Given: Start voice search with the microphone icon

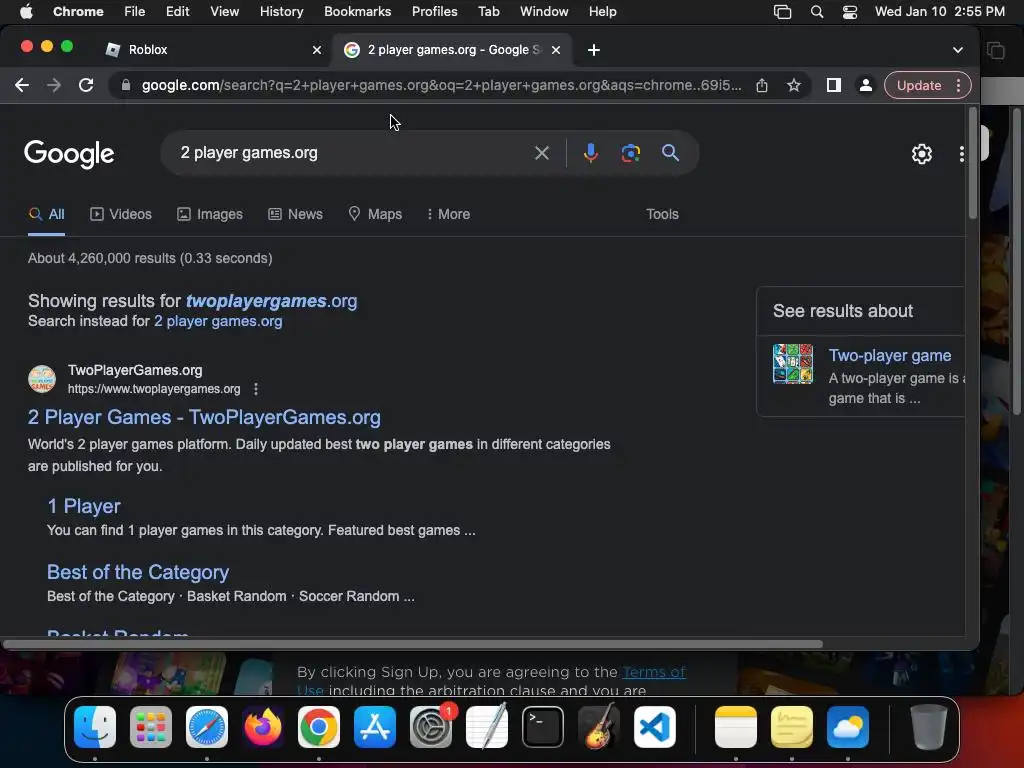Looking at the screenshot, I should [x=590, y=153].
